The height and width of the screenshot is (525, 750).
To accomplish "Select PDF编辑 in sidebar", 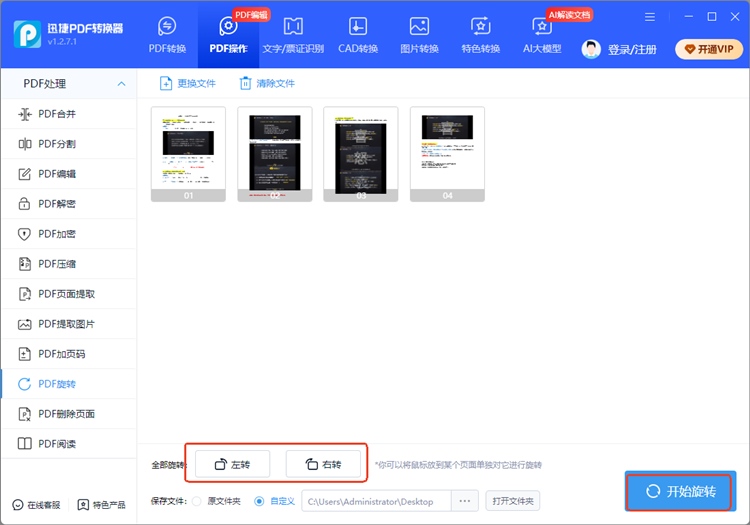I will [69, 174].
